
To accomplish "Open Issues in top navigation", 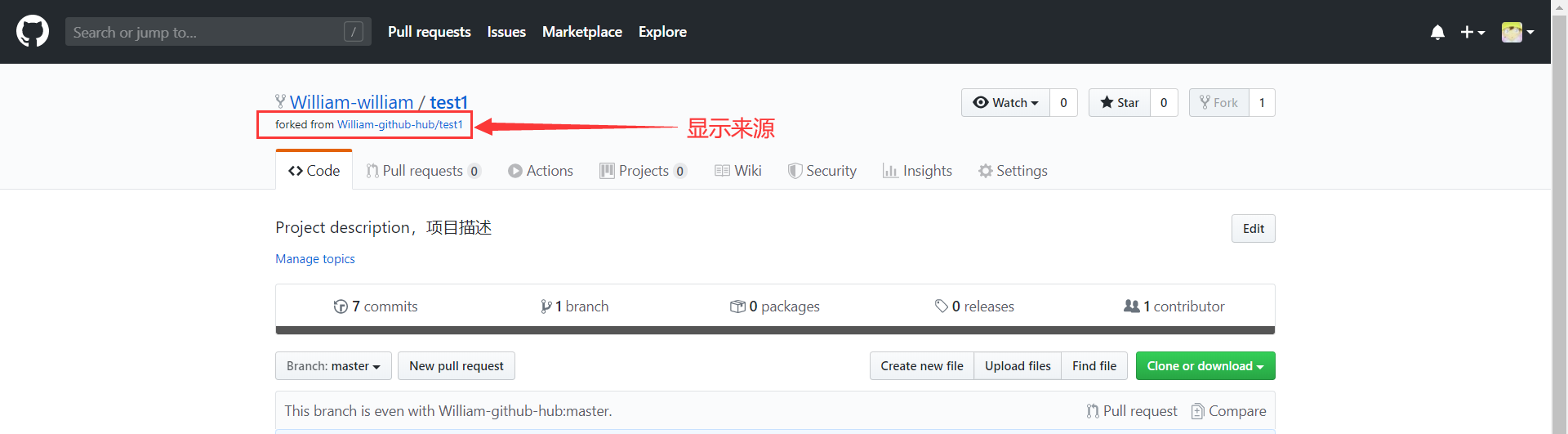I will point(506,32).
